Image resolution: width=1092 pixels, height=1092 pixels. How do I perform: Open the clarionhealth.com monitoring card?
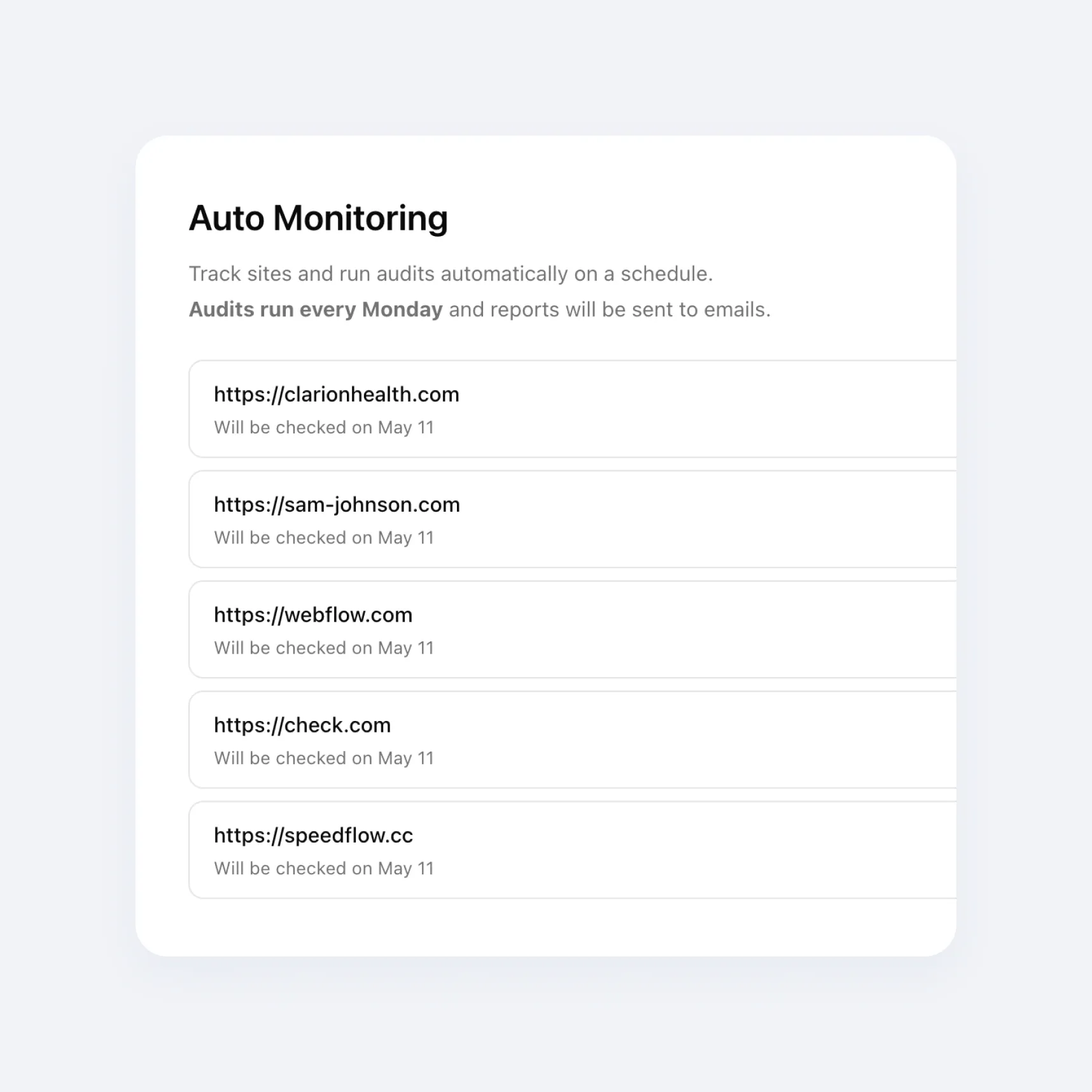[573, 409]
